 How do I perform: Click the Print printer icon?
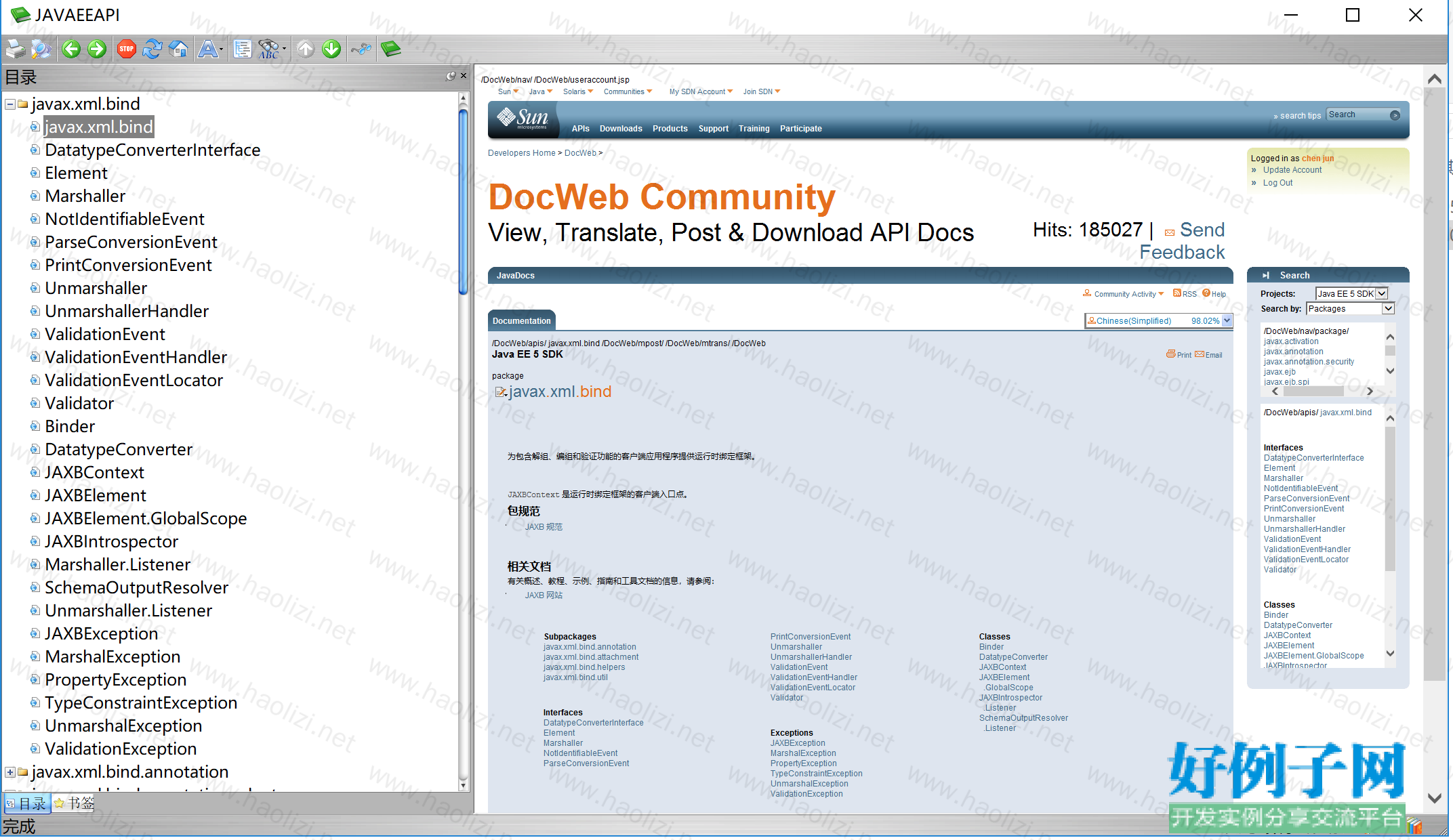click(x=15, y=49)
